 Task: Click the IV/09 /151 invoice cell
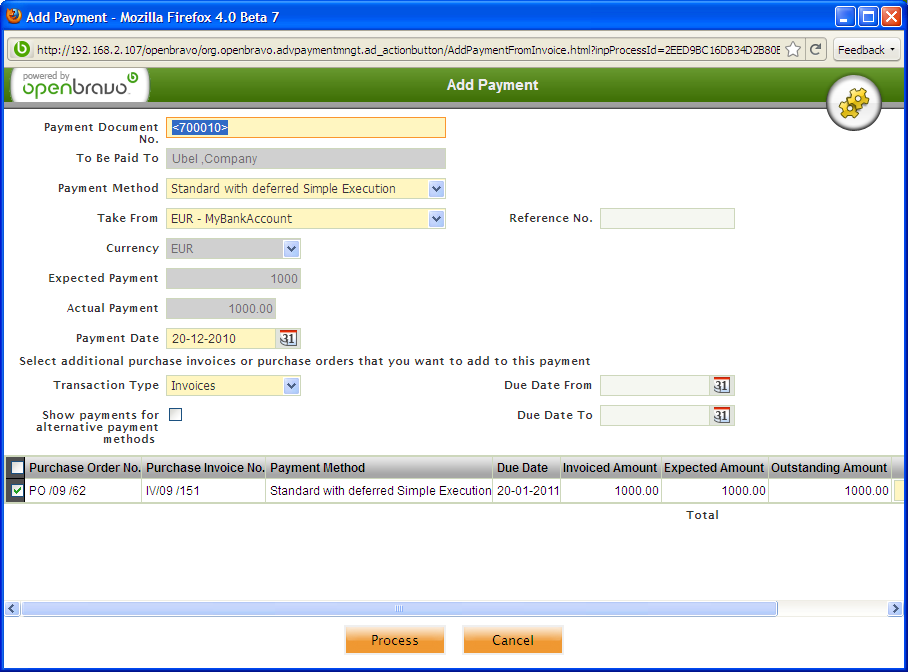pos(204,491)
